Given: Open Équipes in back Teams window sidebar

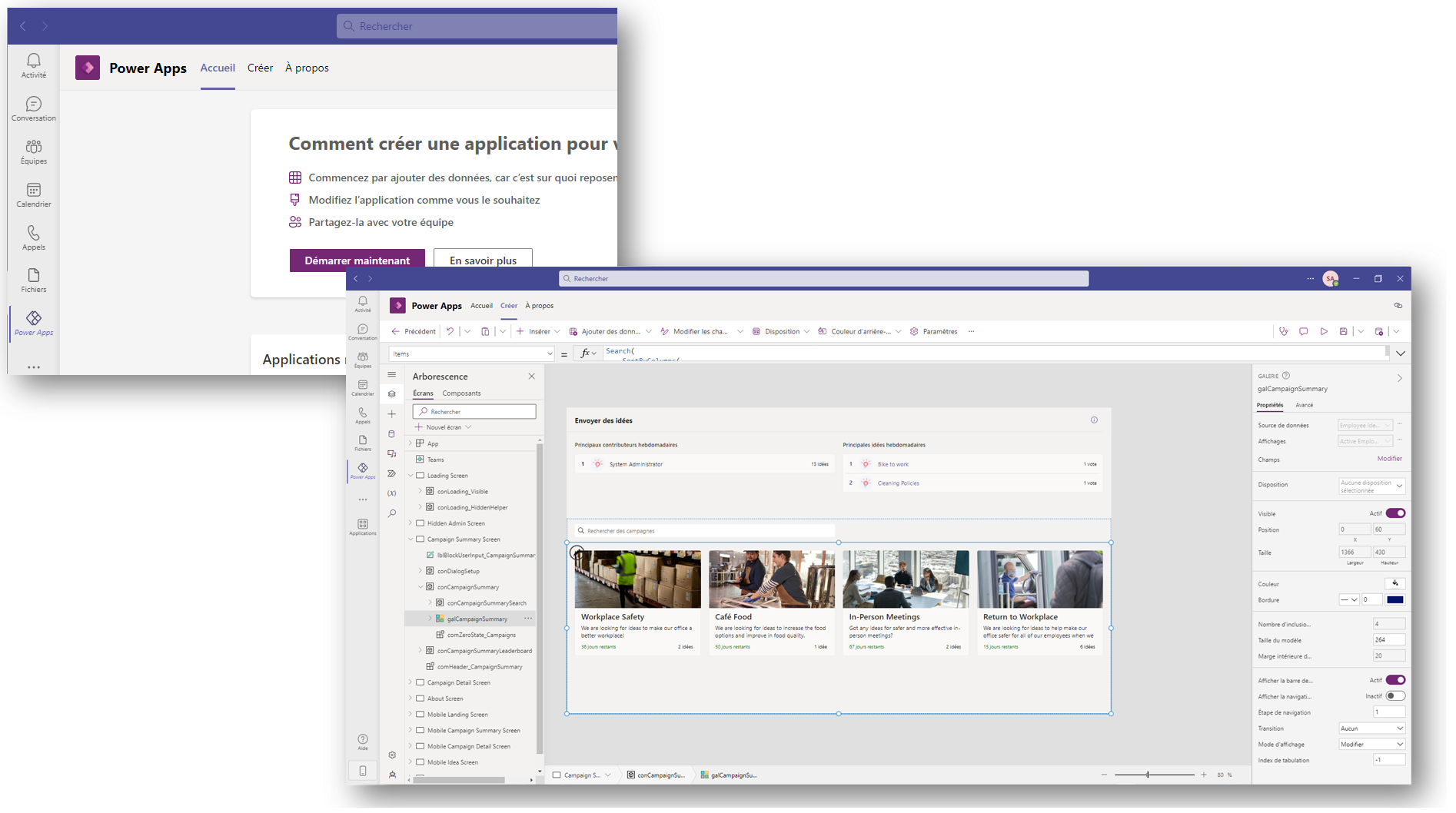Looking at the screenshot, I should point(34,152).
